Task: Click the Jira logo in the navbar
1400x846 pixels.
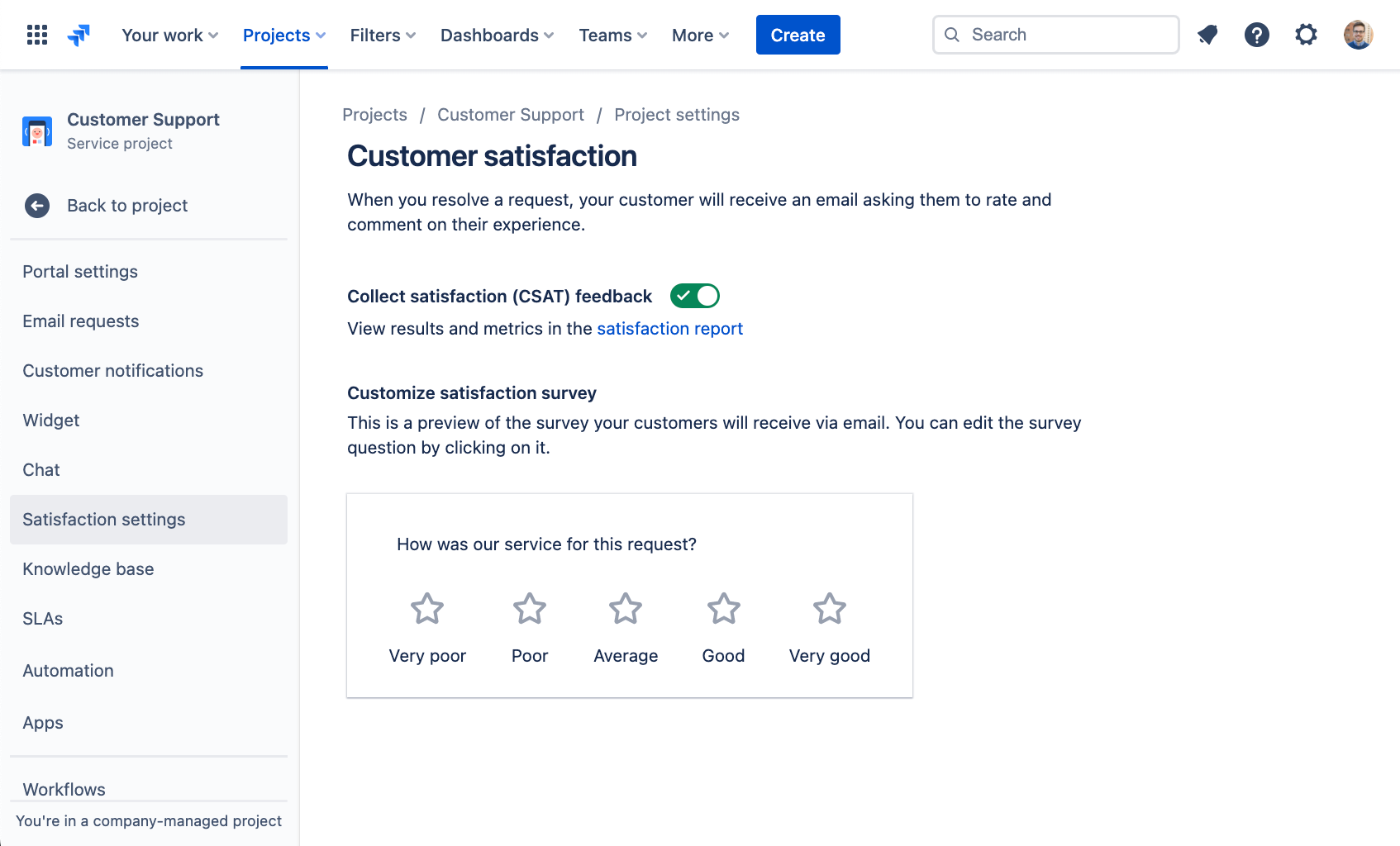Action: tap(79, 34)
